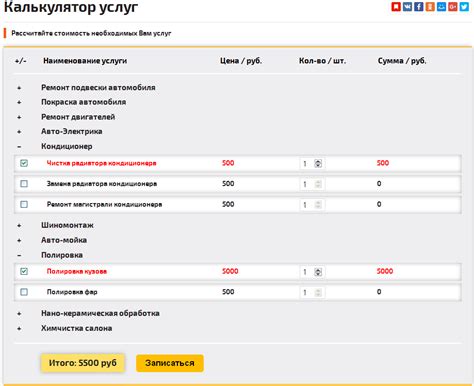Viewport: 474px width, 386px height.
Task: Adjust quantity stepper for Чистка радиатора кондиционера
Action: tap(318, 163)
